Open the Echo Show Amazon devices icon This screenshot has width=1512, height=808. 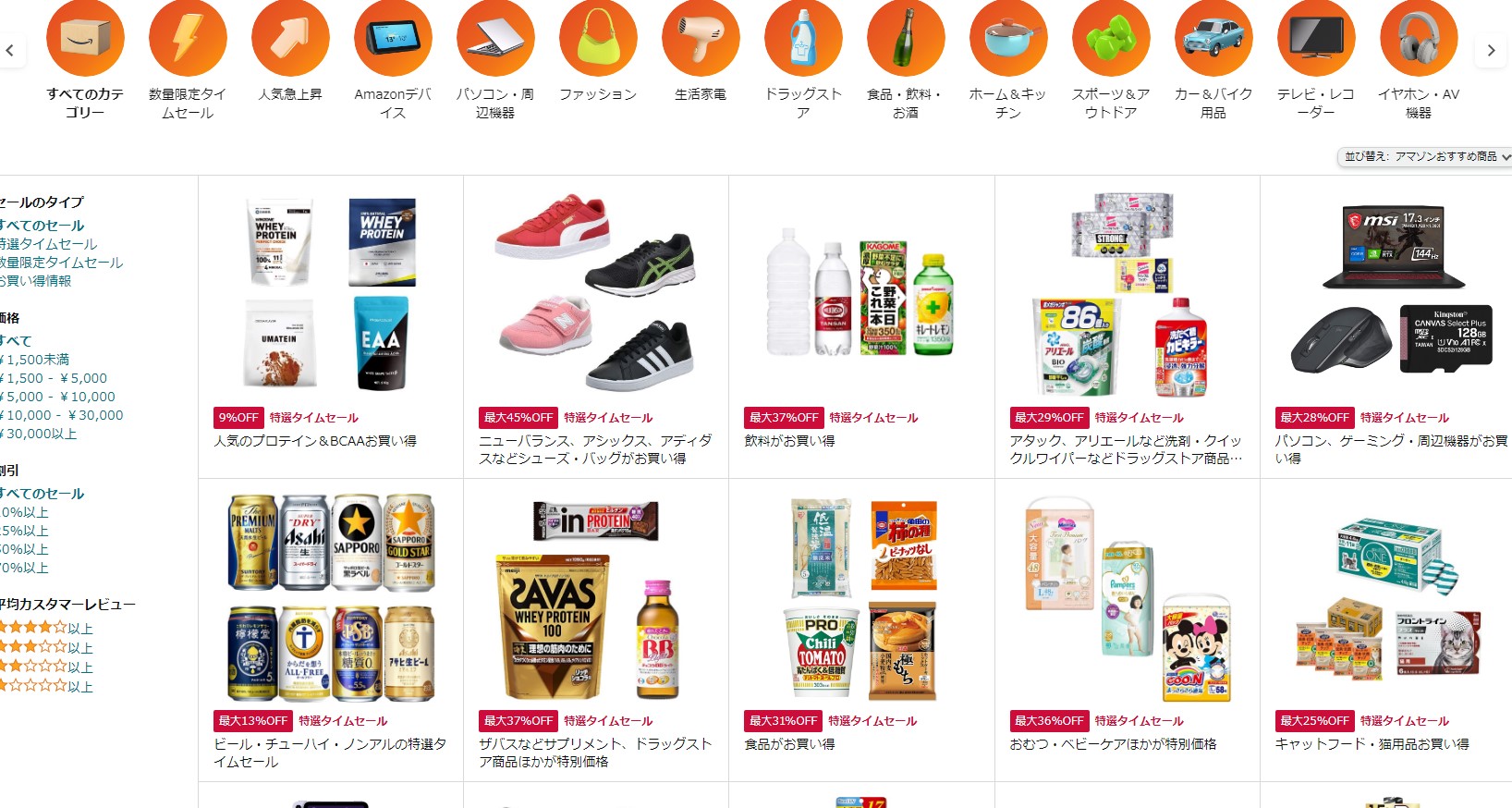[393, 38]
